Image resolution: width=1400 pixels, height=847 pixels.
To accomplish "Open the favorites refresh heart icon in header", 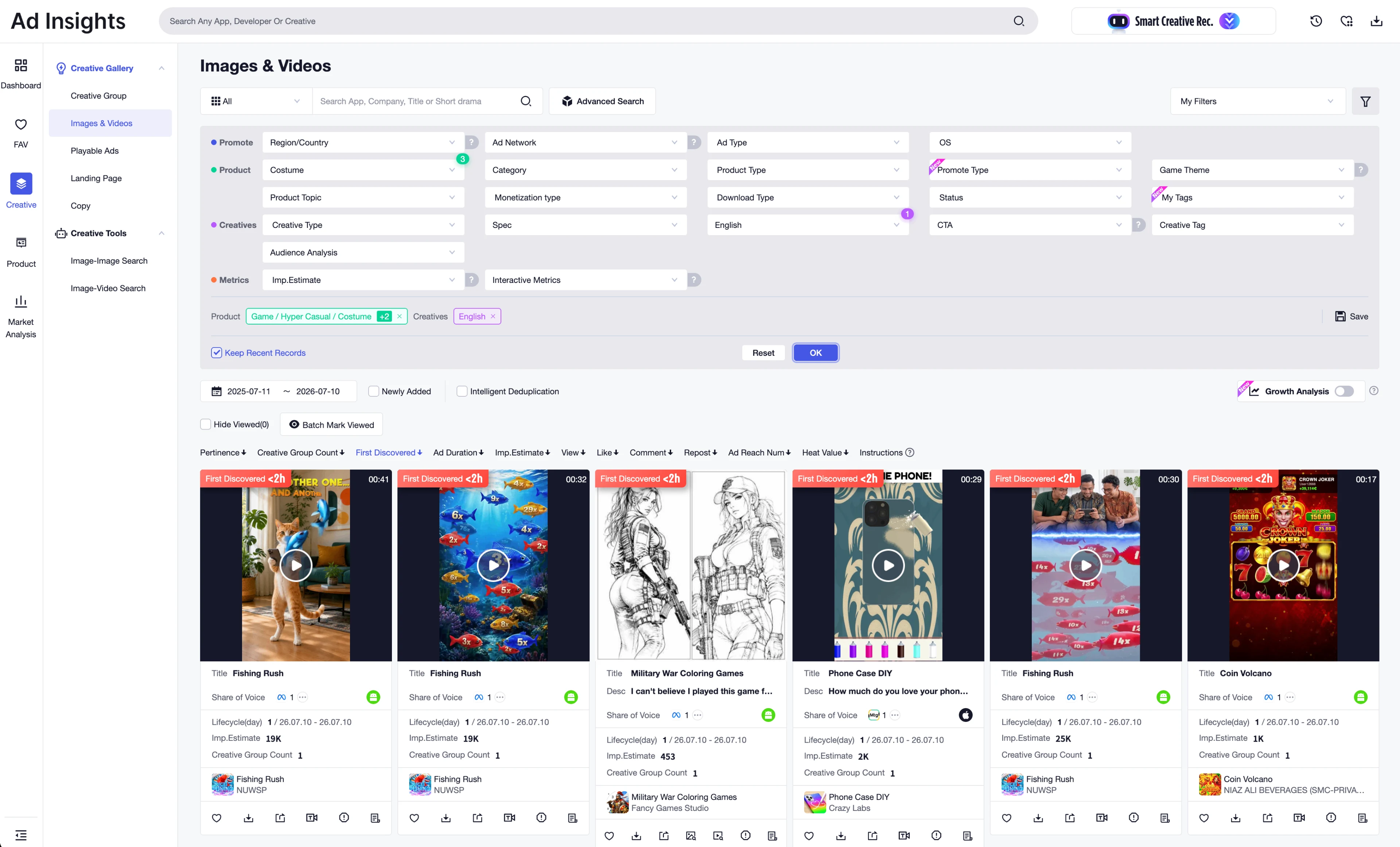I will [x=1346, y=21].
